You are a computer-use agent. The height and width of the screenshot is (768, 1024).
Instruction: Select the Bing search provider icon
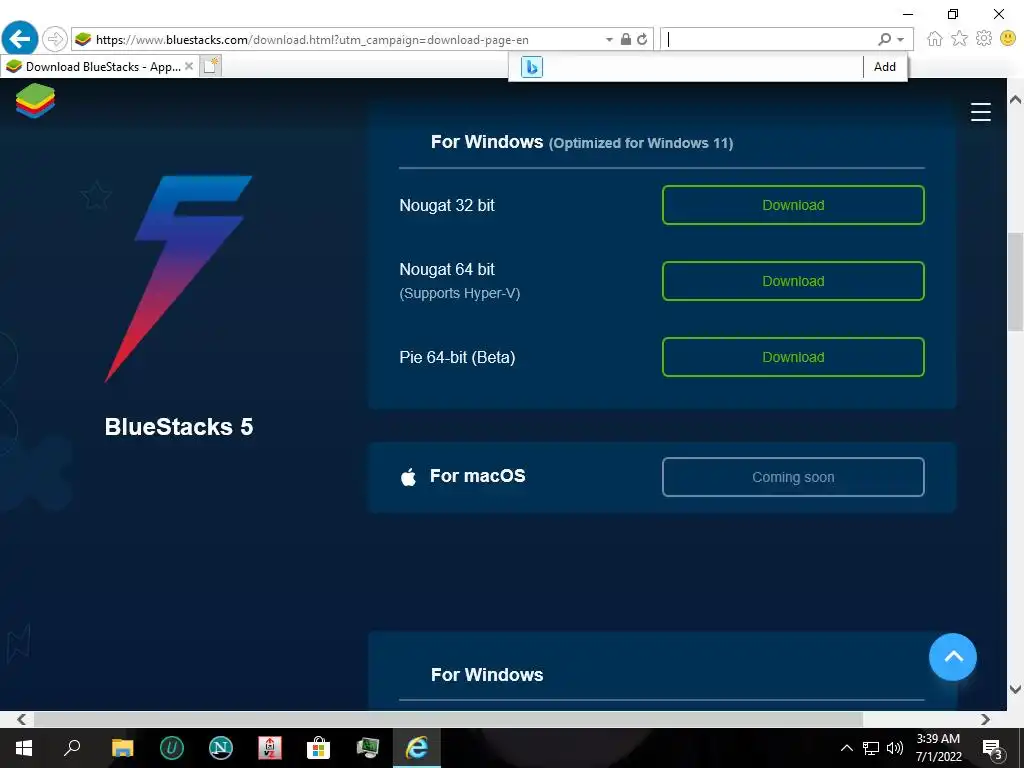(532, 67)
